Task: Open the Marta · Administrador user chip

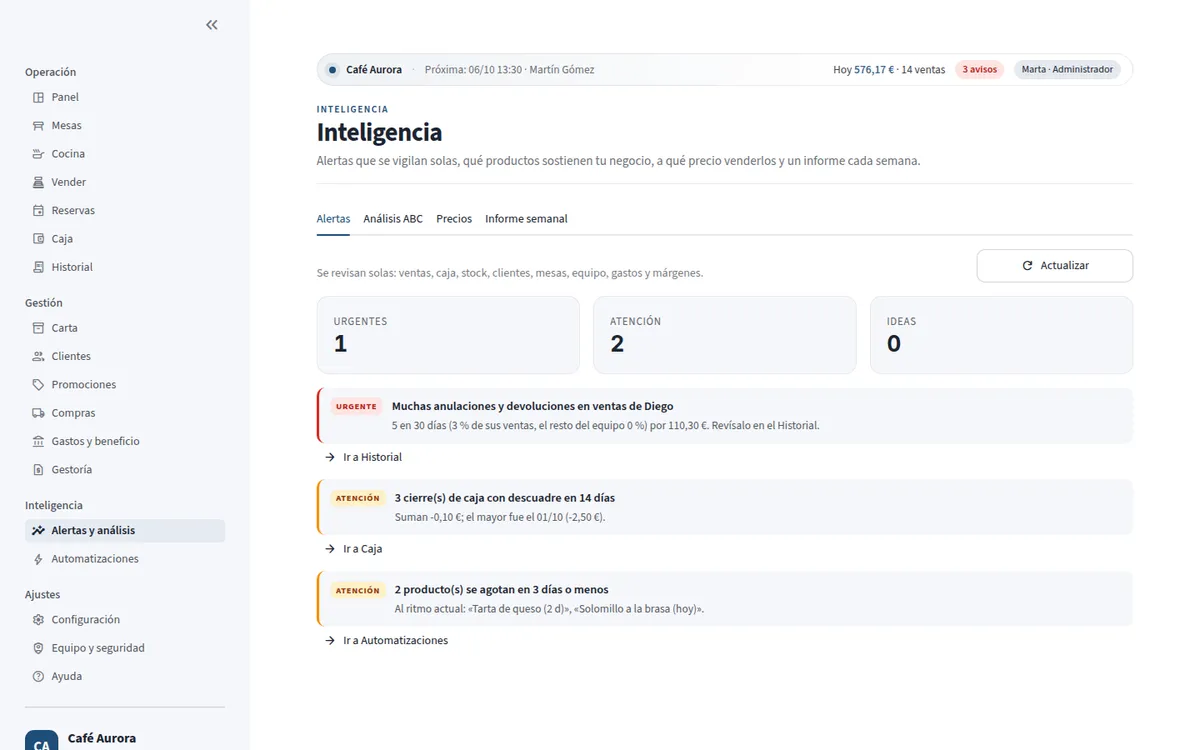Action: click(x=1067, y=70)
